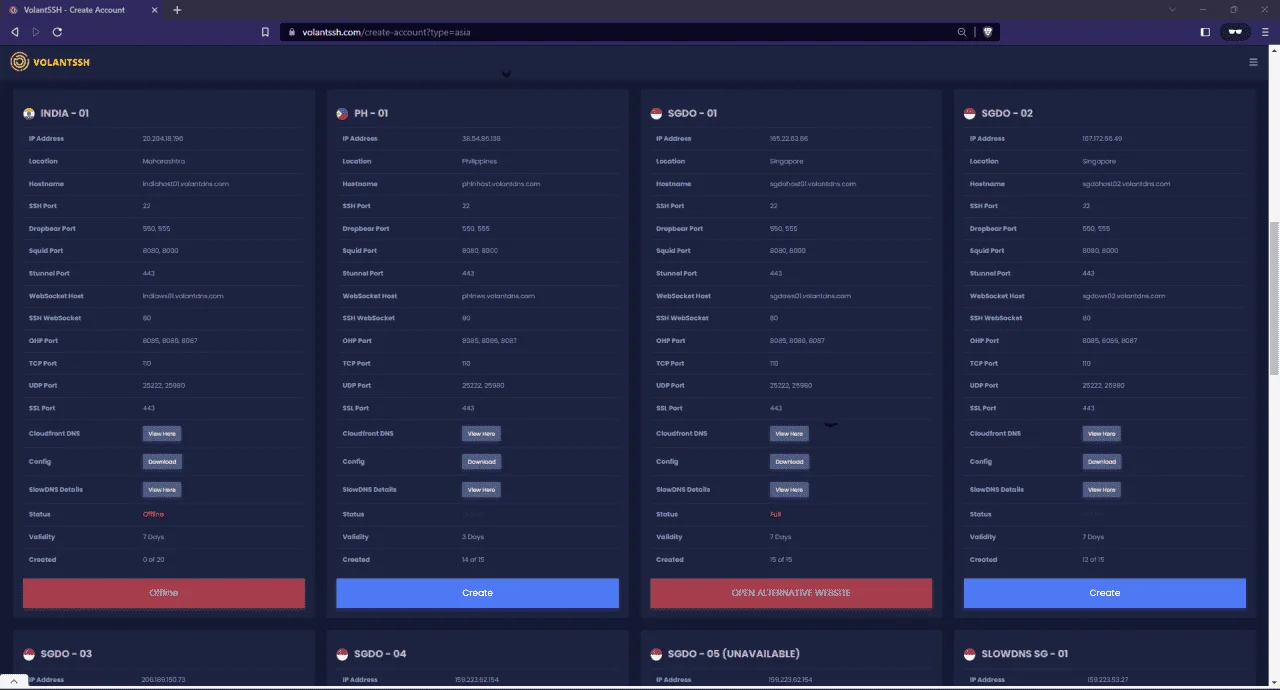1280x690 pixels.
Task: Click the India flag icon
Action: tap(29, 113)
